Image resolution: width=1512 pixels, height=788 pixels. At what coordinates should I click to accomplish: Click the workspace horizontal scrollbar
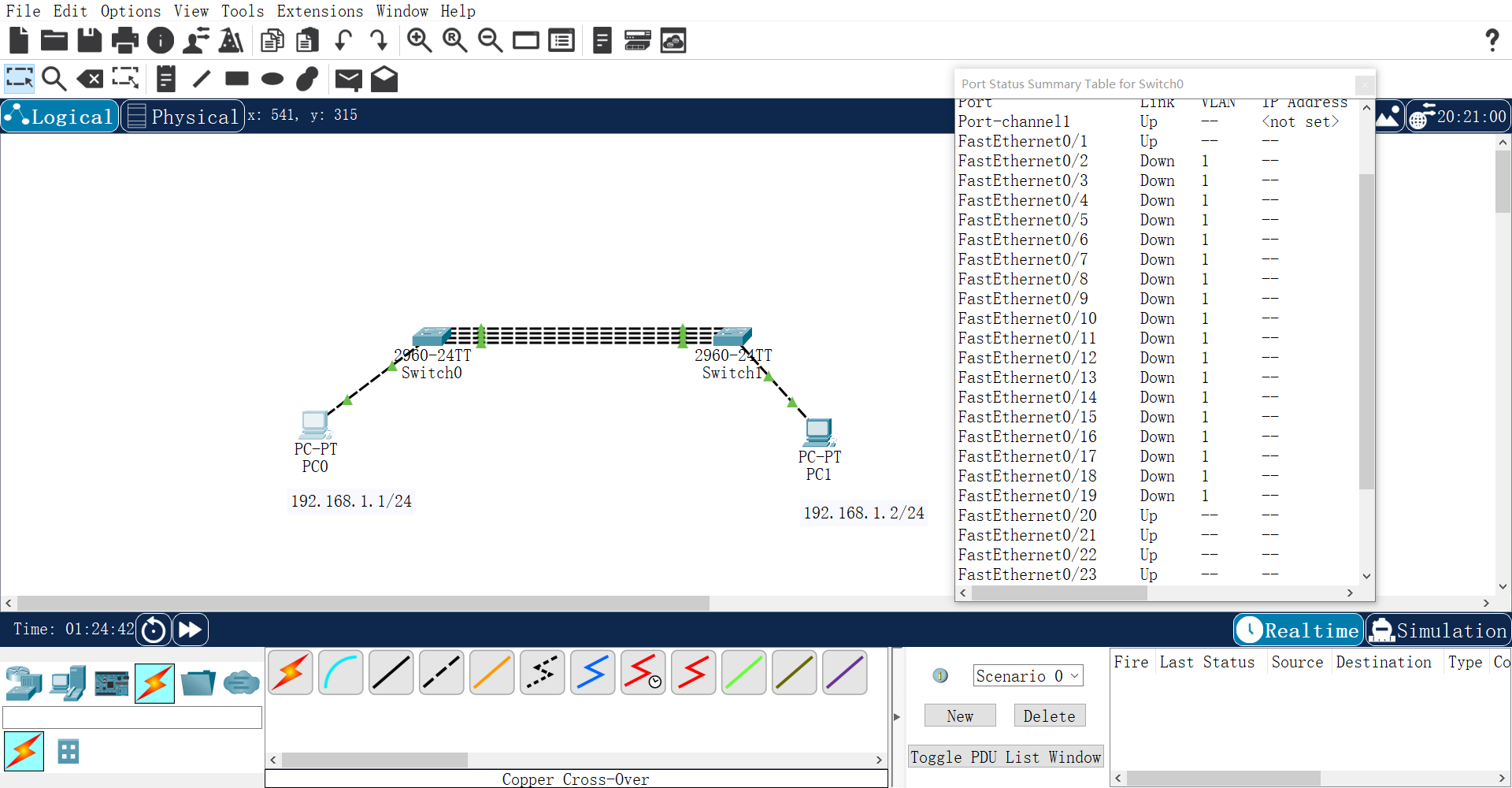pos(363,603)
